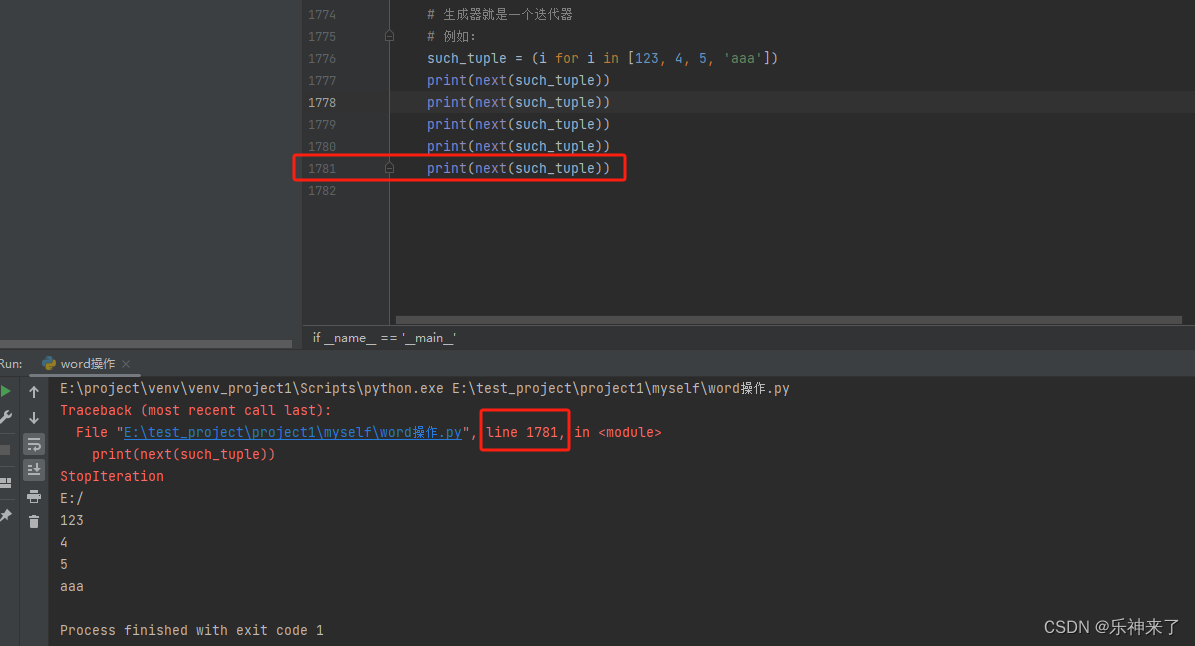Click line number 1780 in gutter
The height and width of the screenshot is (646, 1195).
(x=322, y=146)
